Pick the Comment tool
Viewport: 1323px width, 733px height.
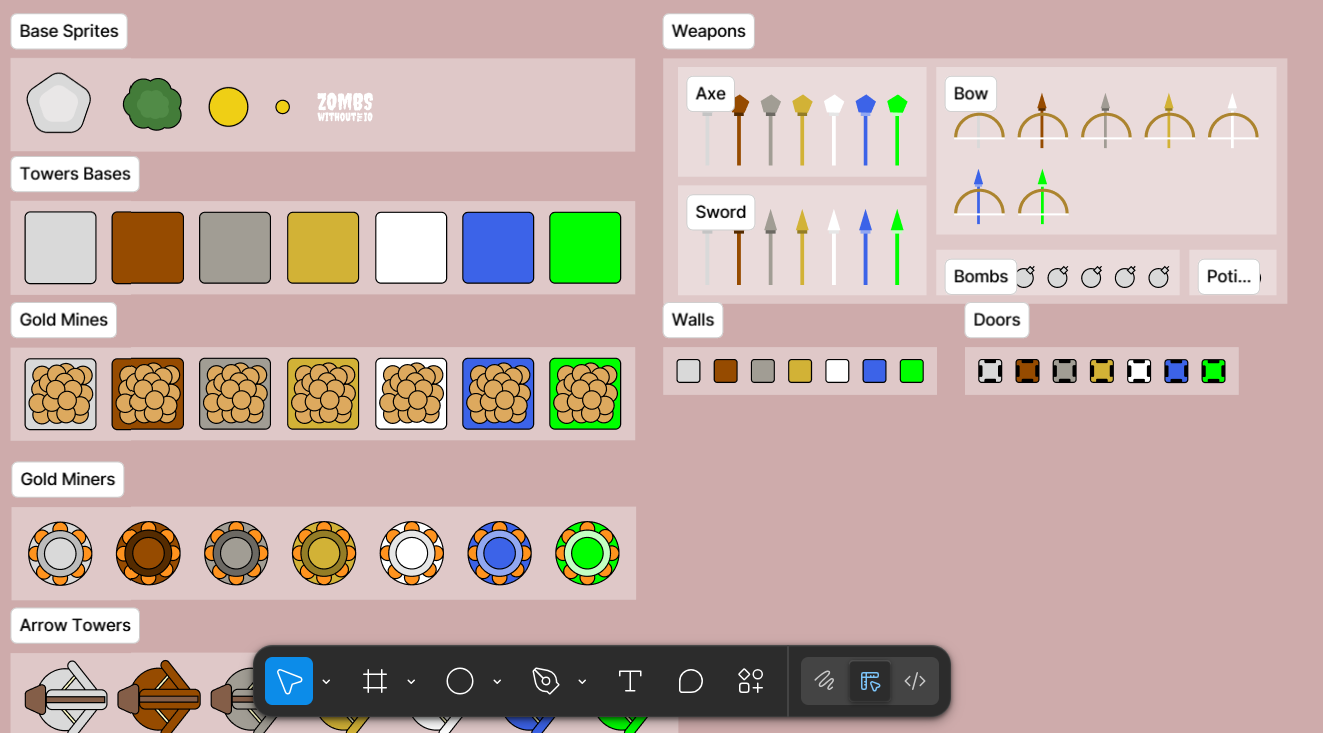click(690, 681)
